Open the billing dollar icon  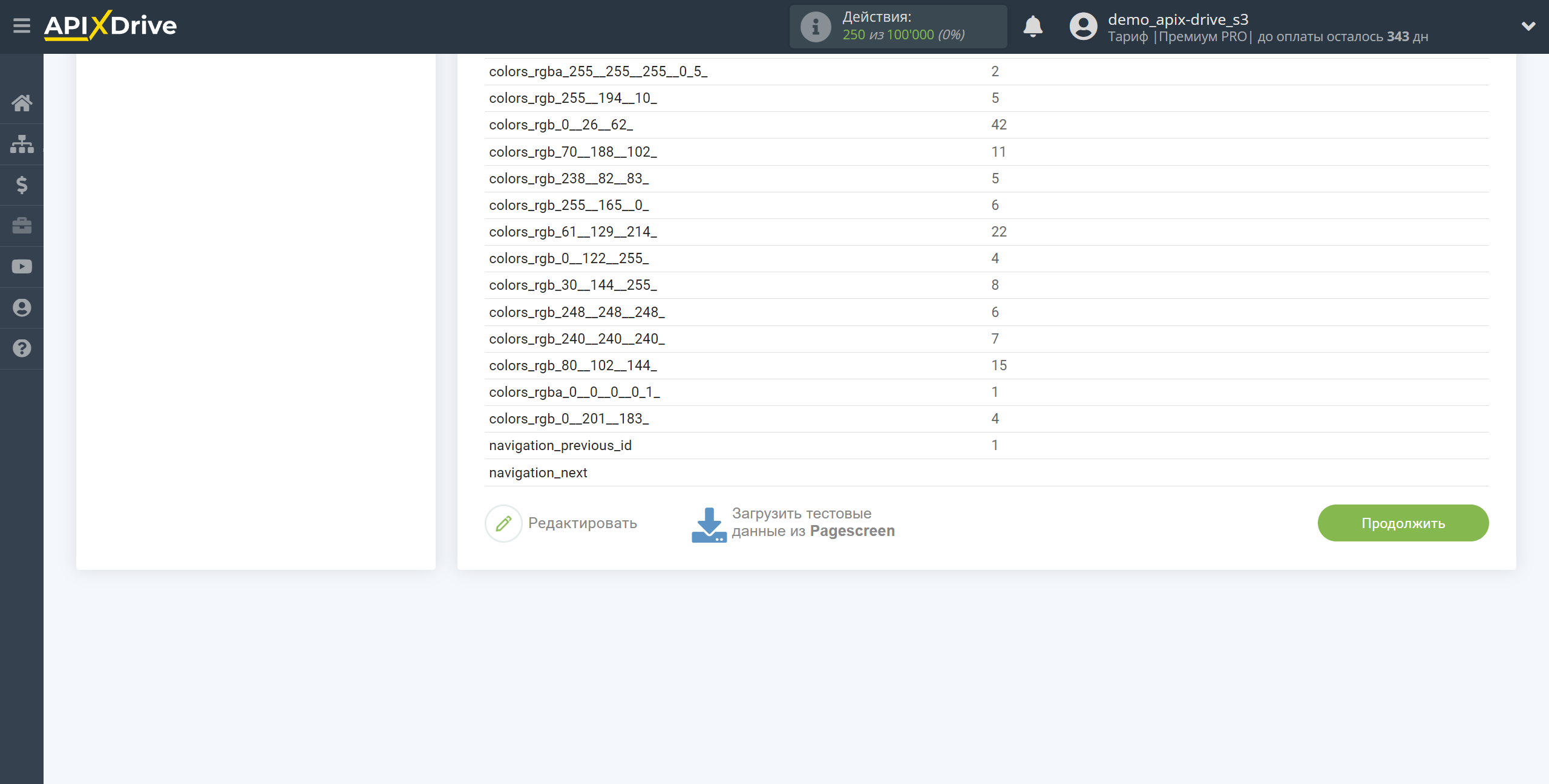click(x=22, y=185)
